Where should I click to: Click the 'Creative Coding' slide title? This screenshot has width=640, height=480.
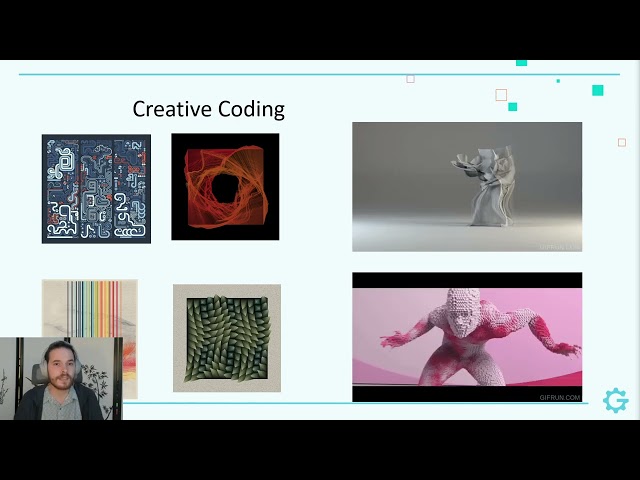coord(209,109)
